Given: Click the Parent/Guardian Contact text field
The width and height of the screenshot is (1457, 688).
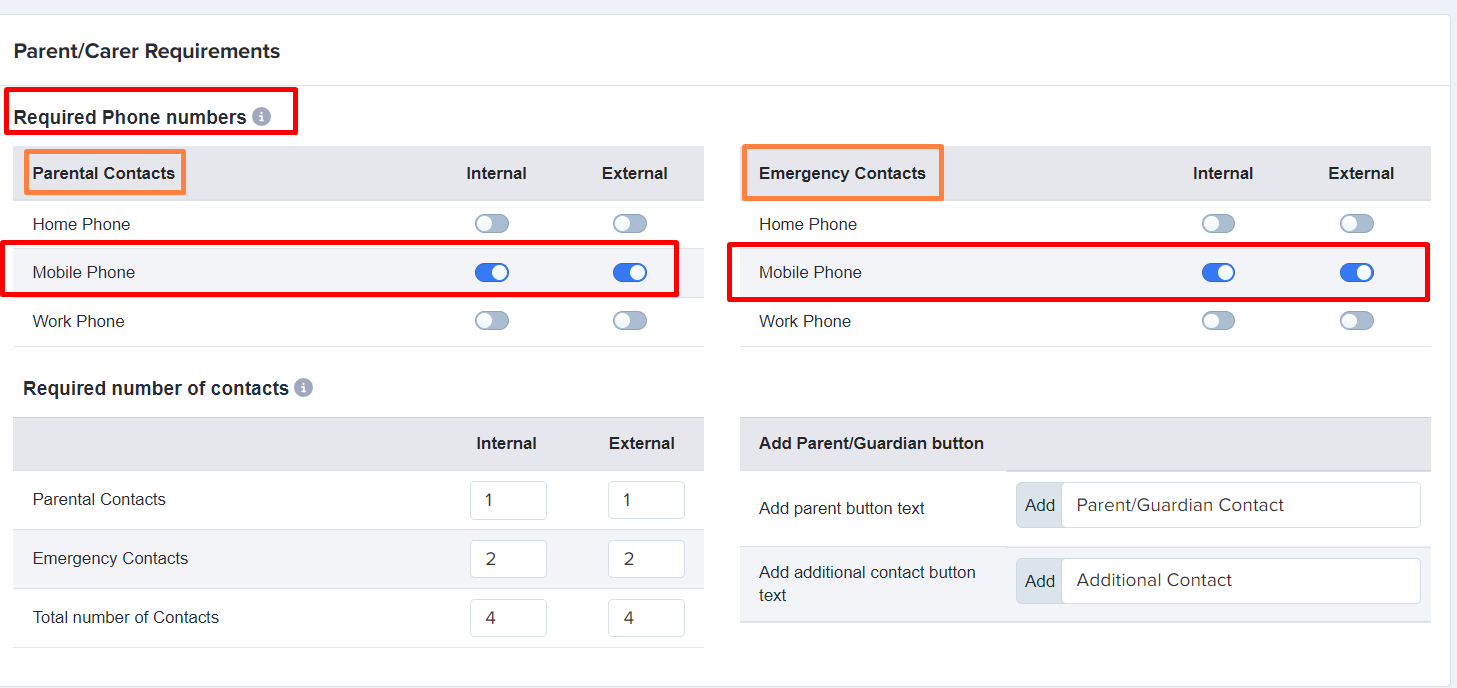Looking at the screenshot, I should [x=1241, y=505].
